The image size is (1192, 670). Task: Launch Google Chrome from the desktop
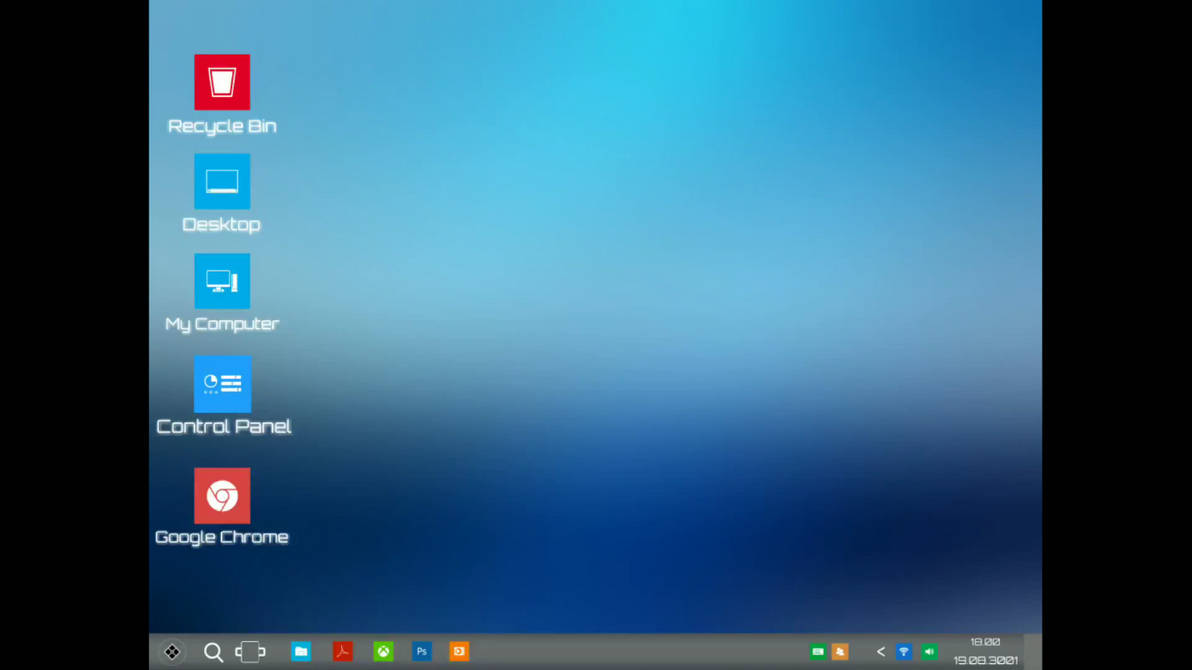coord(222,496)
